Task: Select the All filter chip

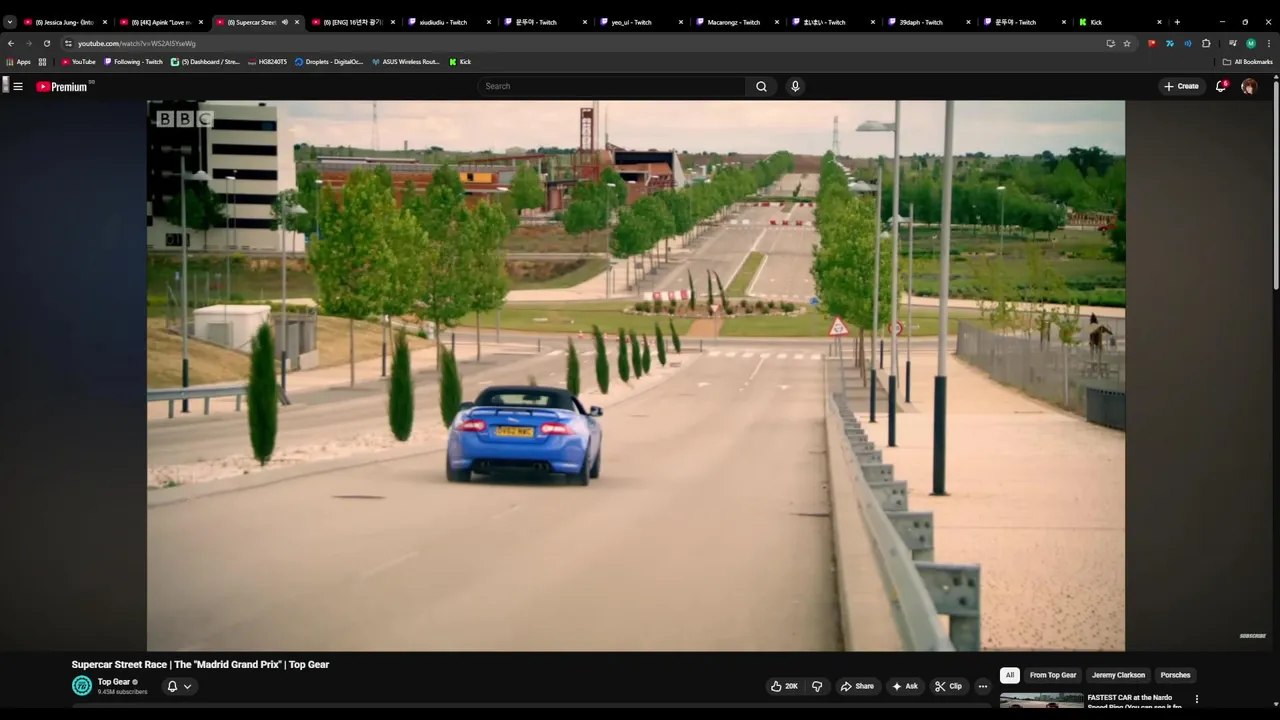Action: point(1010,675)
